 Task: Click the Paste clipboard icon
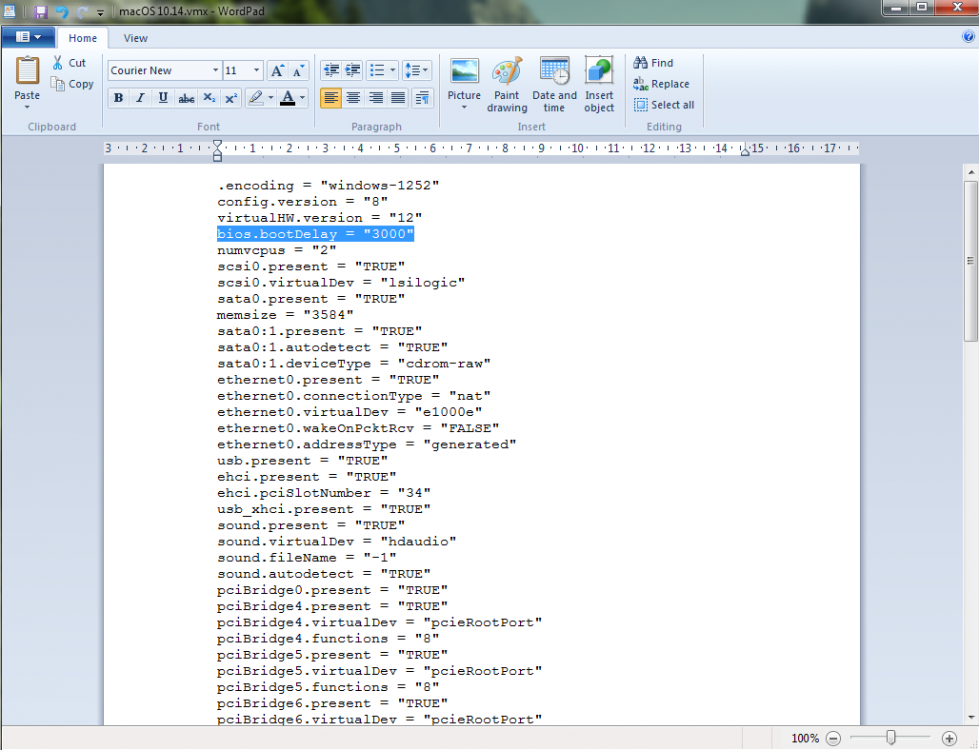(x=27, y=71)
